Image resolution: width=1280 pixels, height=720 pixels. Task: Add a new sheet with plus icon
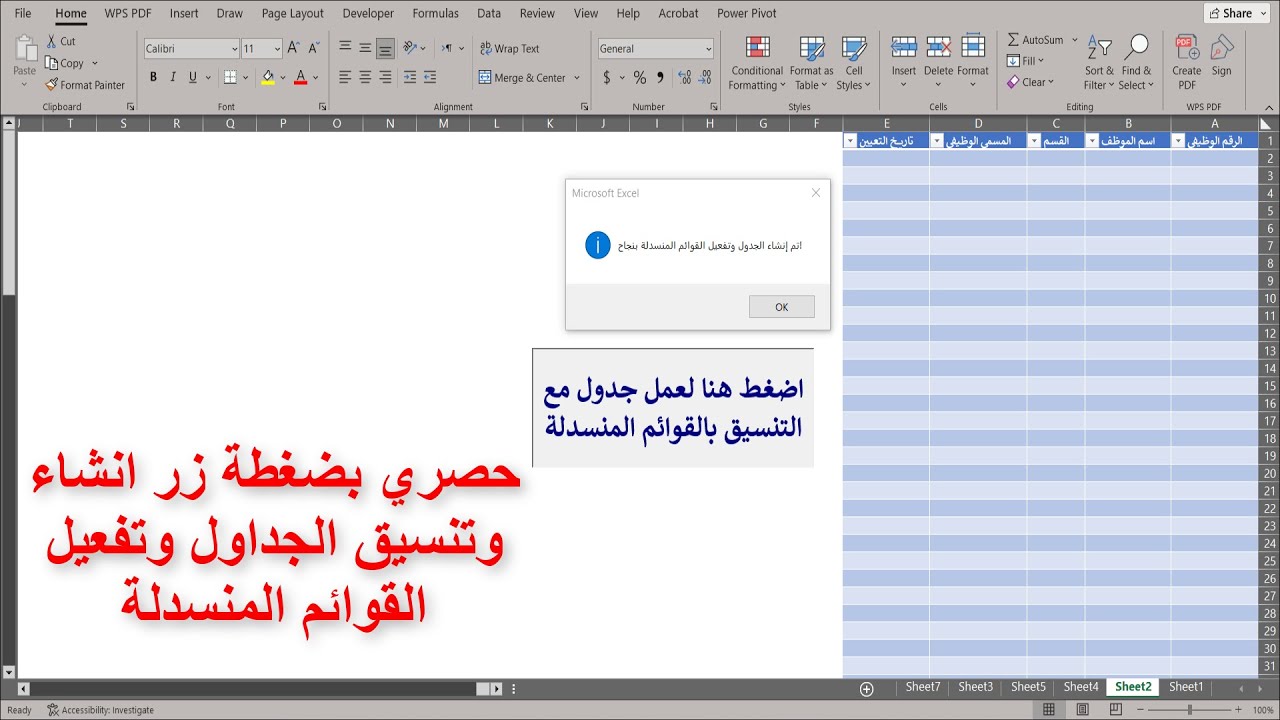(867, 688)
